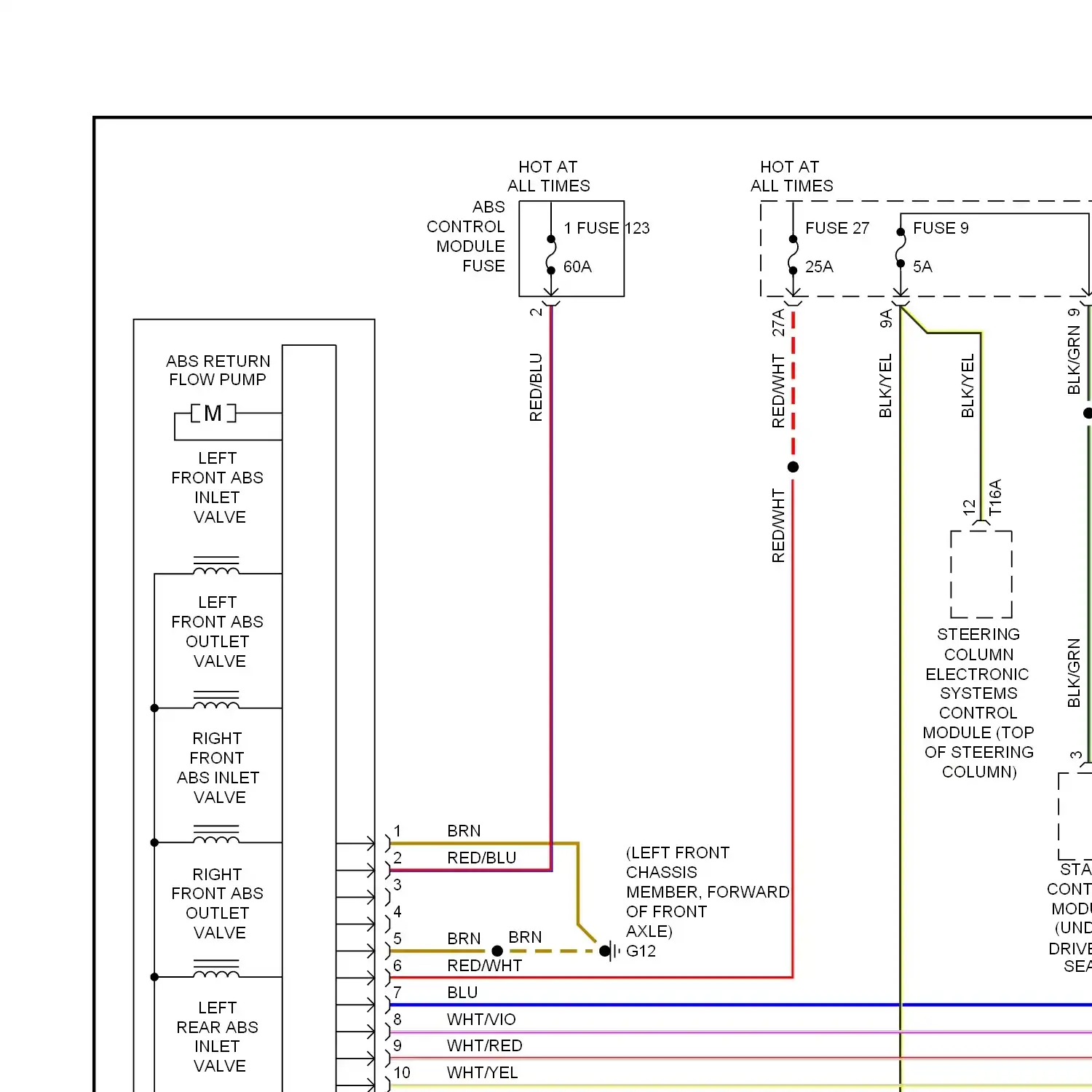This screenshot has width=1092, height=1092.
Task: Select pin number 3 on connector
Action: click(397, 885)
